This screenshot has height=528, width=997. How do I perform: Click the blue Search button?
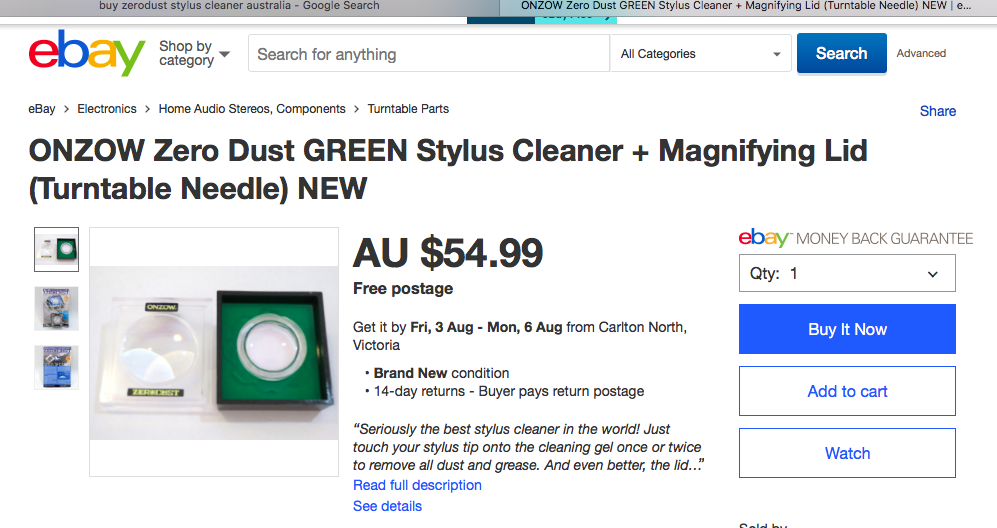pyautogui.click(x=842, y=53)
